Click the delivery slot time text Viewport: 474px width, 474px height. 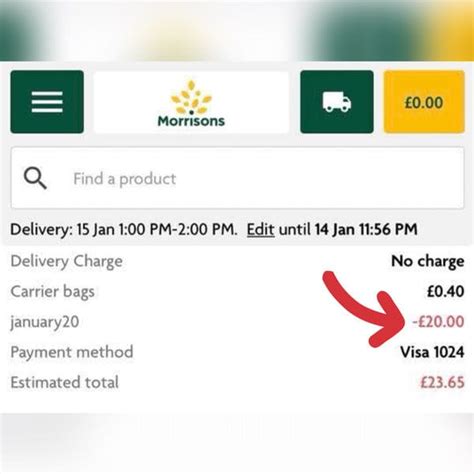point(157,229)
